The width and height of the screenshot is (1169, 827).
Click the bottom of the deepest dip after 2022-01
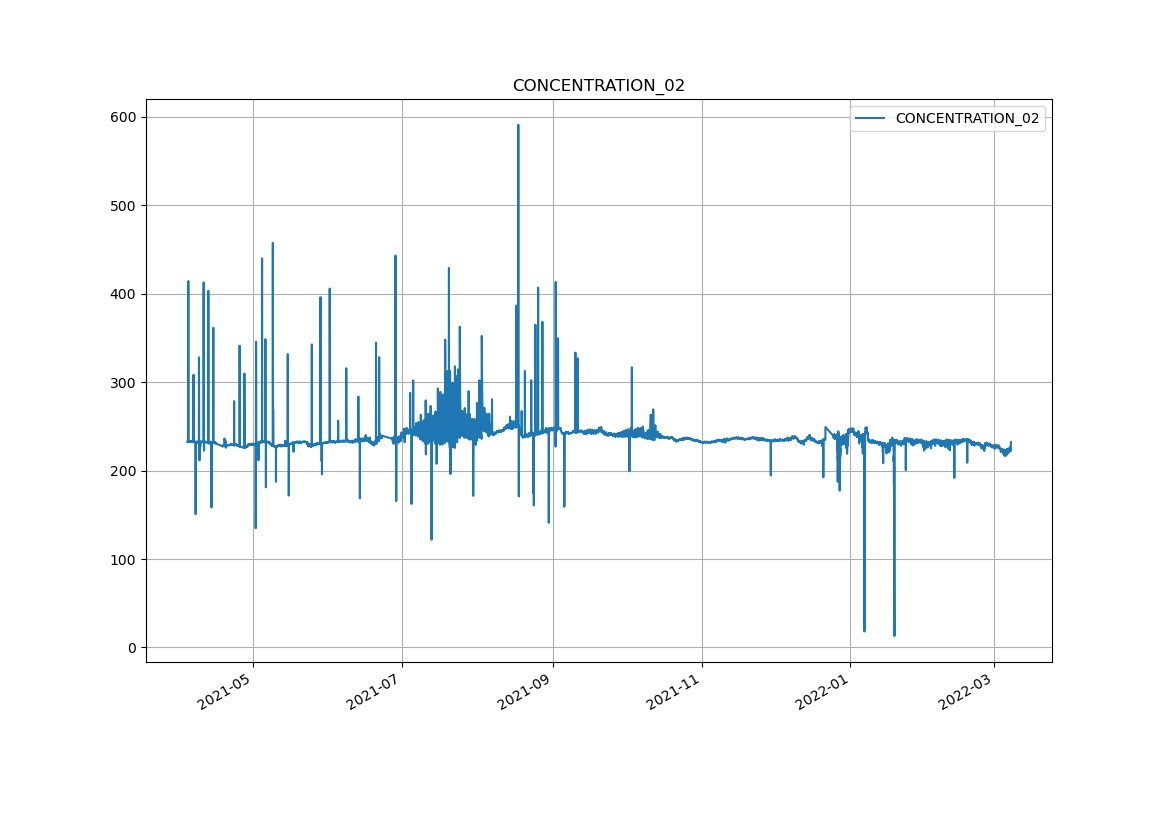tap(894, 634)
